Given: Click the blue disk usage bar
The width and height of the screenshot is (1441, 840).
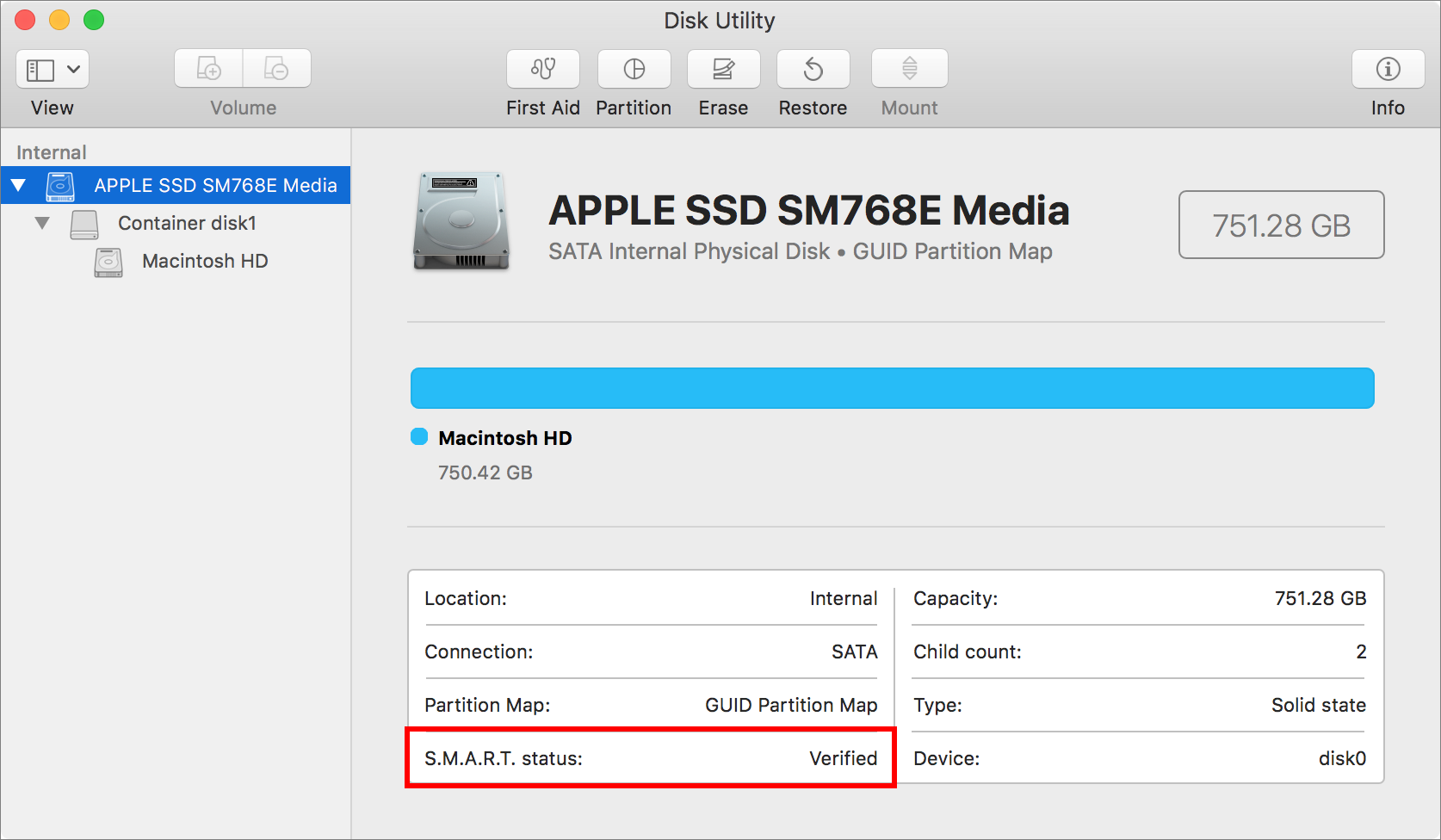Looking at the screenshot, I should 893,388.
